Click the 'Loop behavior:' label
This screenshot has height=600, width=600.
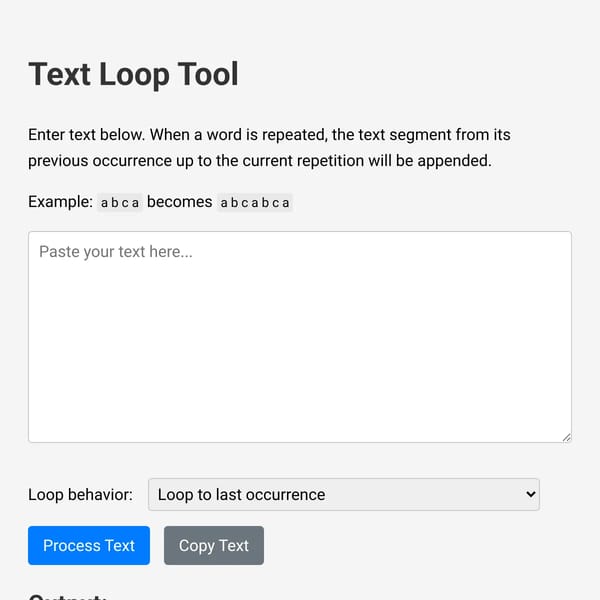(80, 494)
